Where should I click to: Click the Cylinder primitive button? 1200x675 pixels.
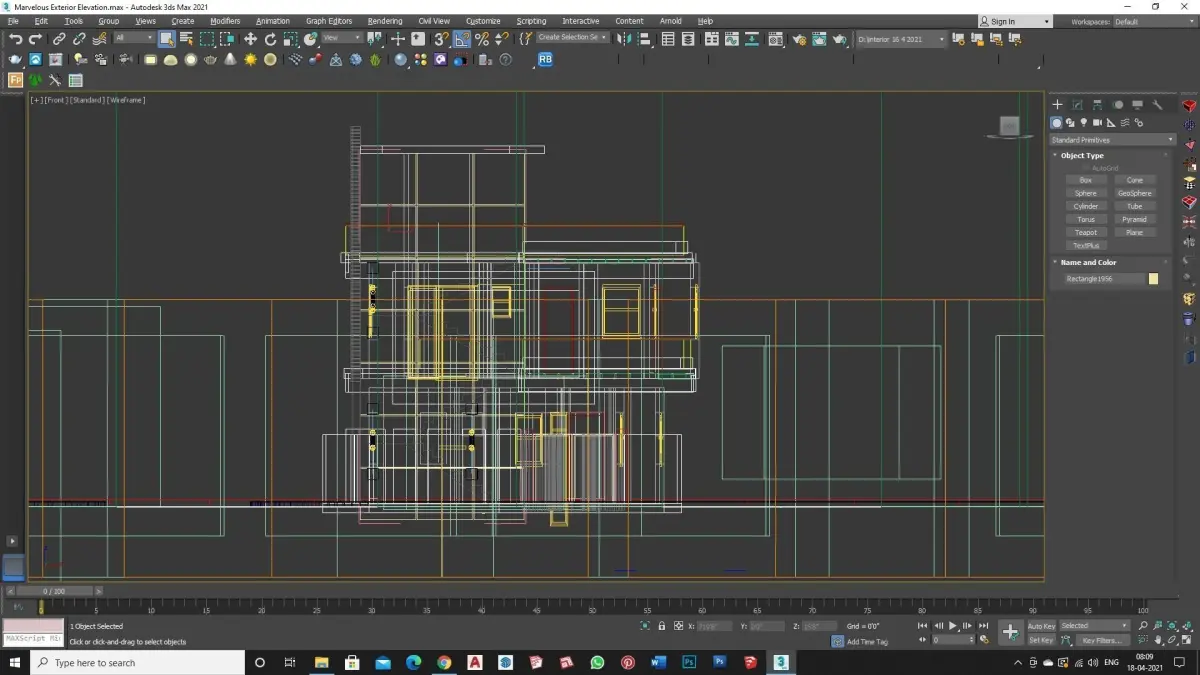pyautogui.click(x=1086, y=206)
